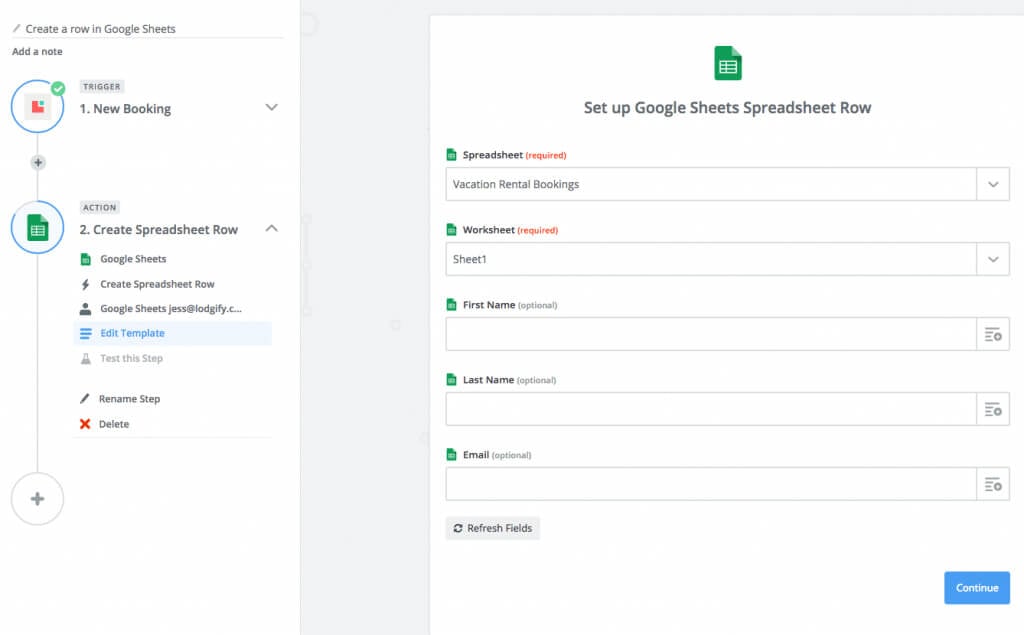The image size is (1024, 635).
Task: Click the Rename Step pencil icon
Action: point(88,398)
